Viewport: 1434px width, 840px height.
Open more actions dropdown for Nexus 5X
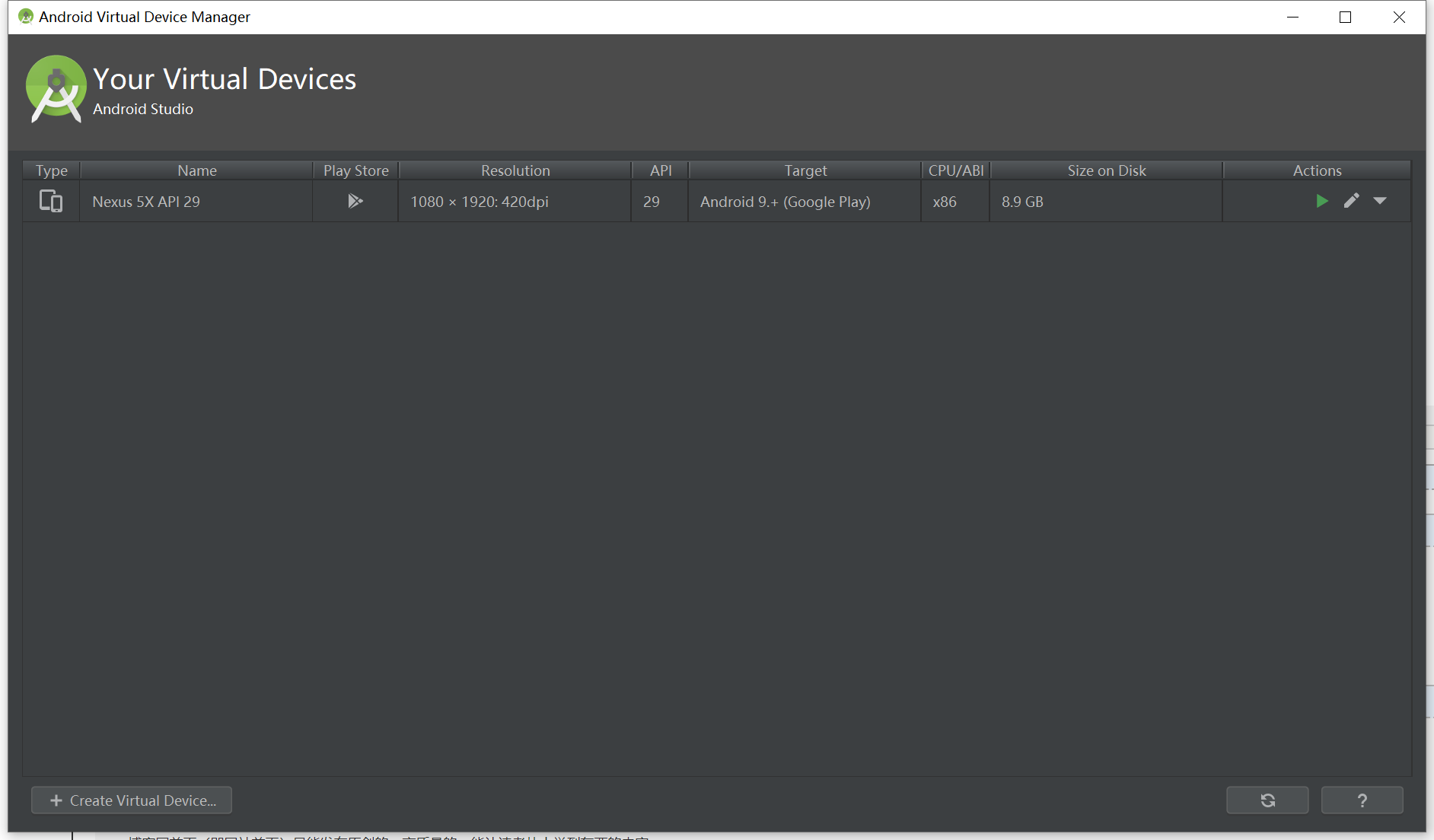(x=1380, y=201)
